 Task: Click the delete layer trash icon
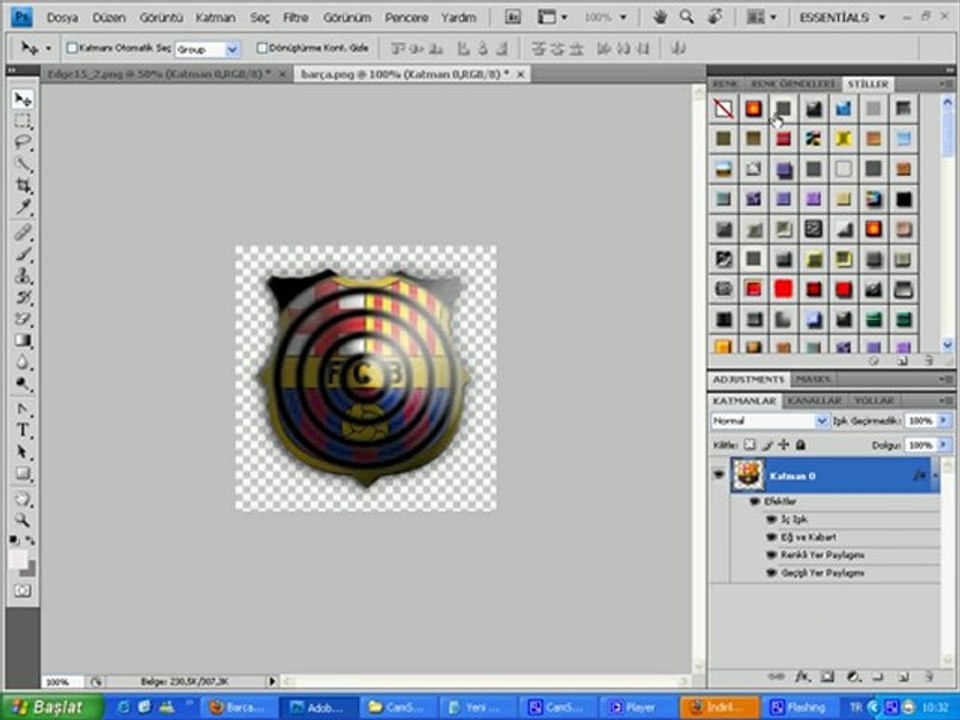929,677
